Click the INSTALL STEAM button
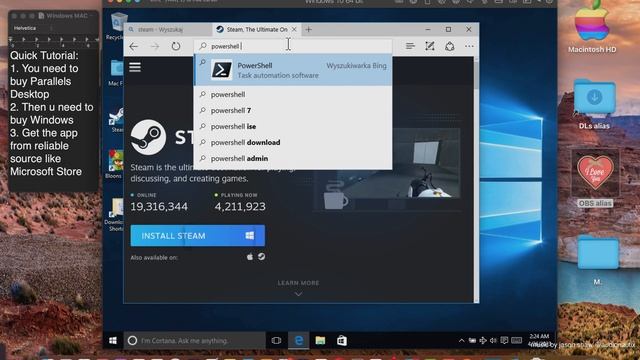 click(198, 236)
